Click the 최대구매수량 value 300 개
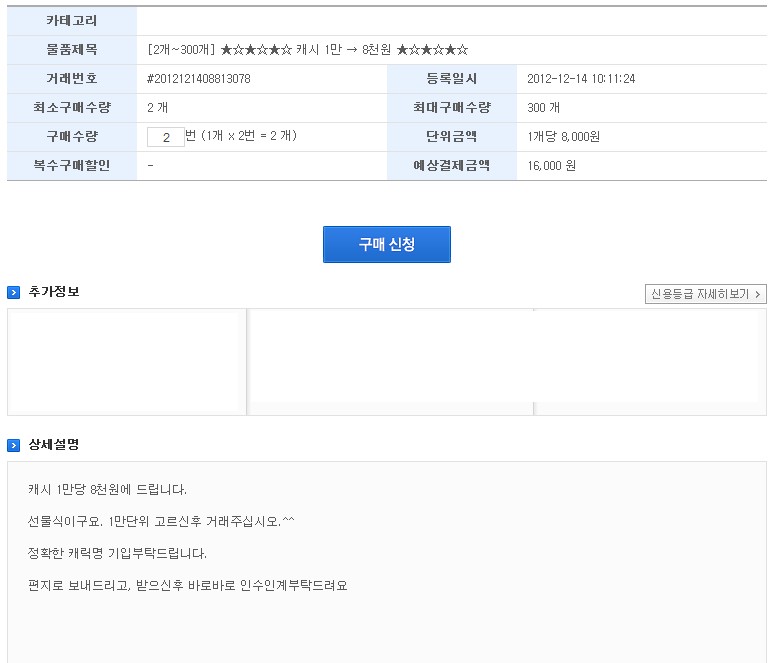The width and height of the screenshot is (770, 663). 544,108
